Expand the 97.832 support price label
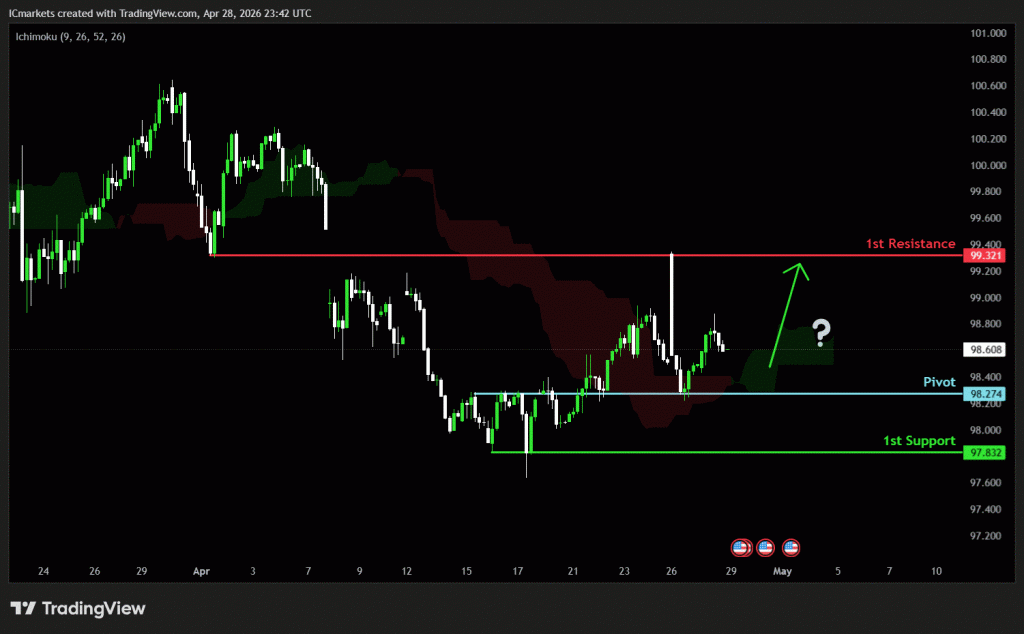This screenshot has width=1024, height=634. click(x=983, y=452)
